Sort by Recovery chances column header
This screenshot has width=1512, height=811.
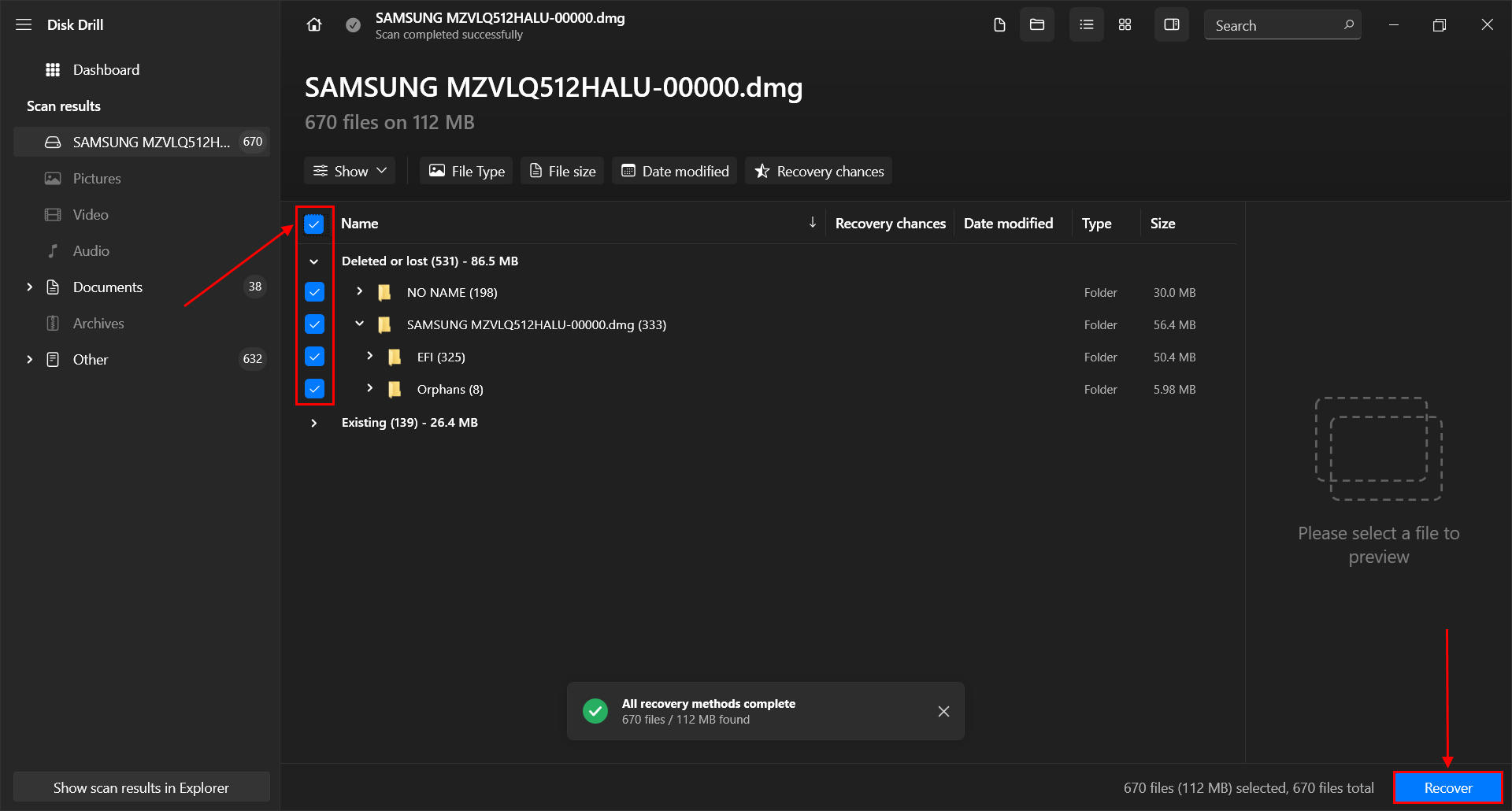(x=891, y=224)
